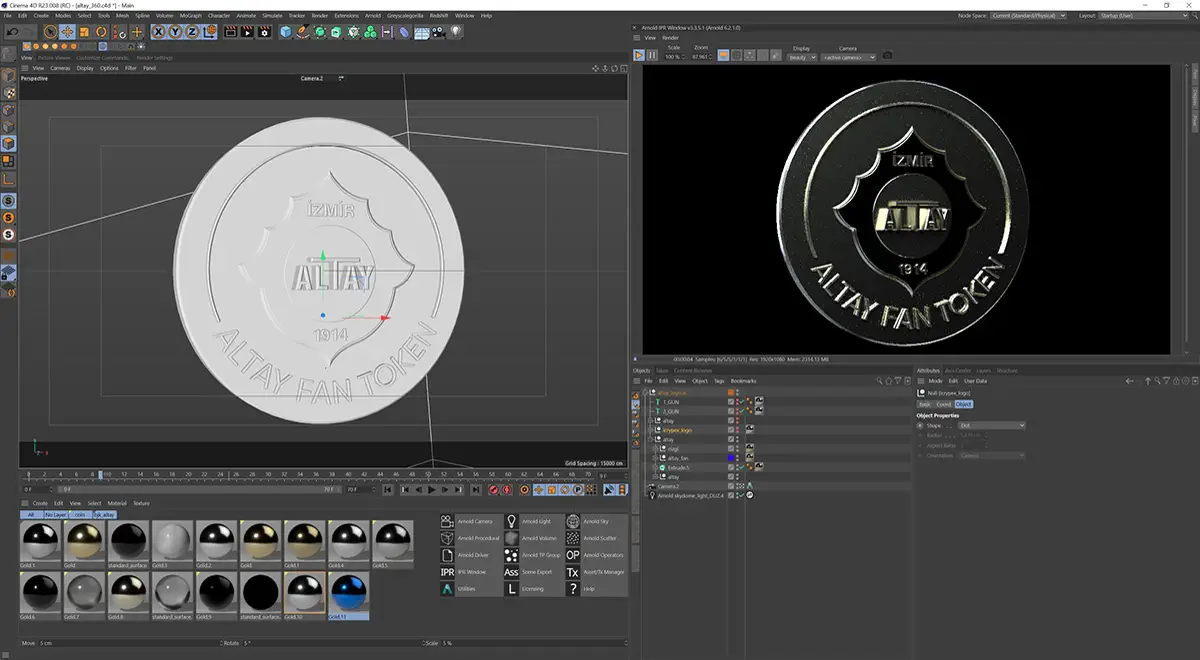Click the All material layer tab
Viewport: 1200px width, 660px height.
point(29,513)
